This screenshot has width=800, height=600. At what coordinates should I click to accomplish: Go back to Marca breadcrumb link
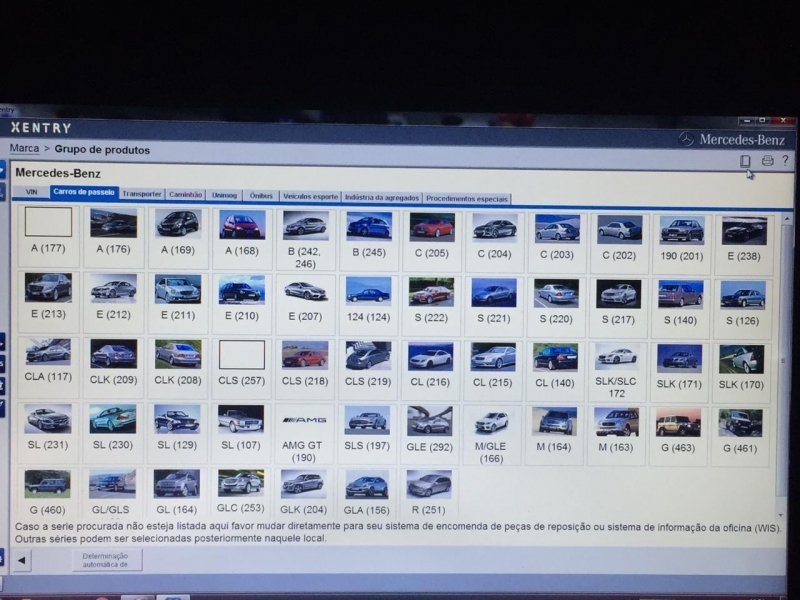(24, 148)
